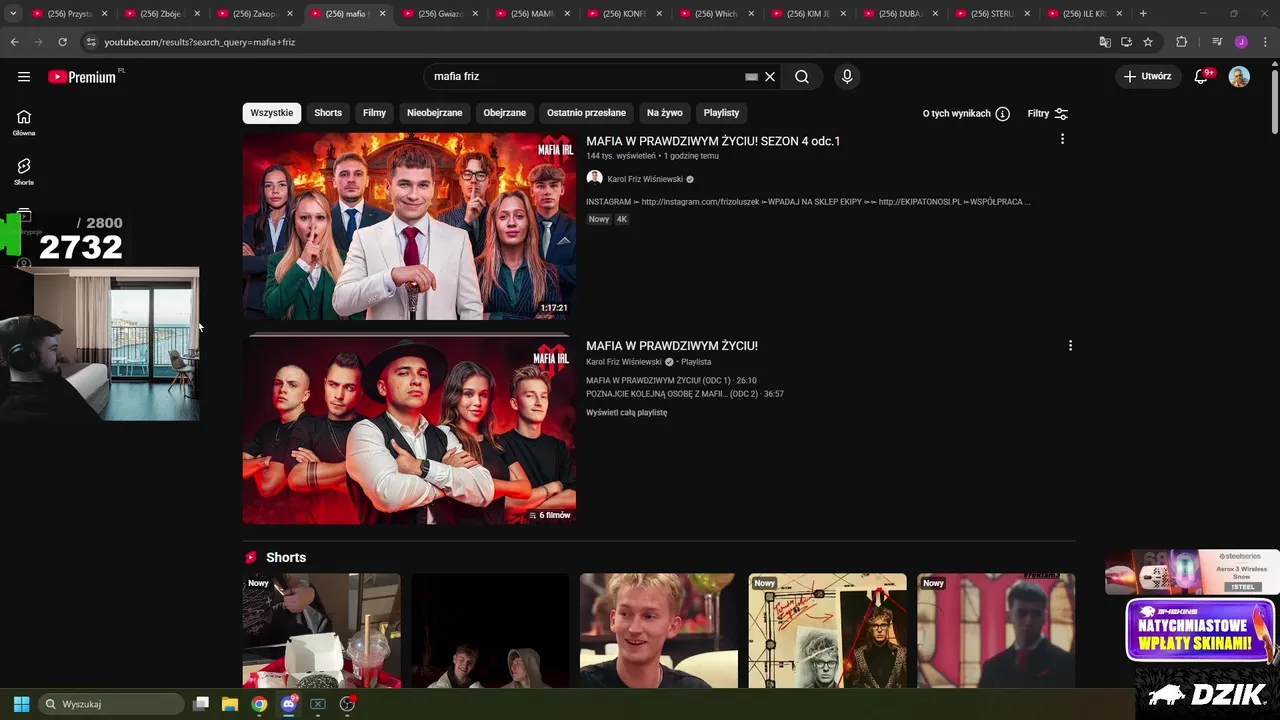Switch to the (256) Zbóje browser tab
Screen dimensions: 1280x720
click(x=162, y=14)
